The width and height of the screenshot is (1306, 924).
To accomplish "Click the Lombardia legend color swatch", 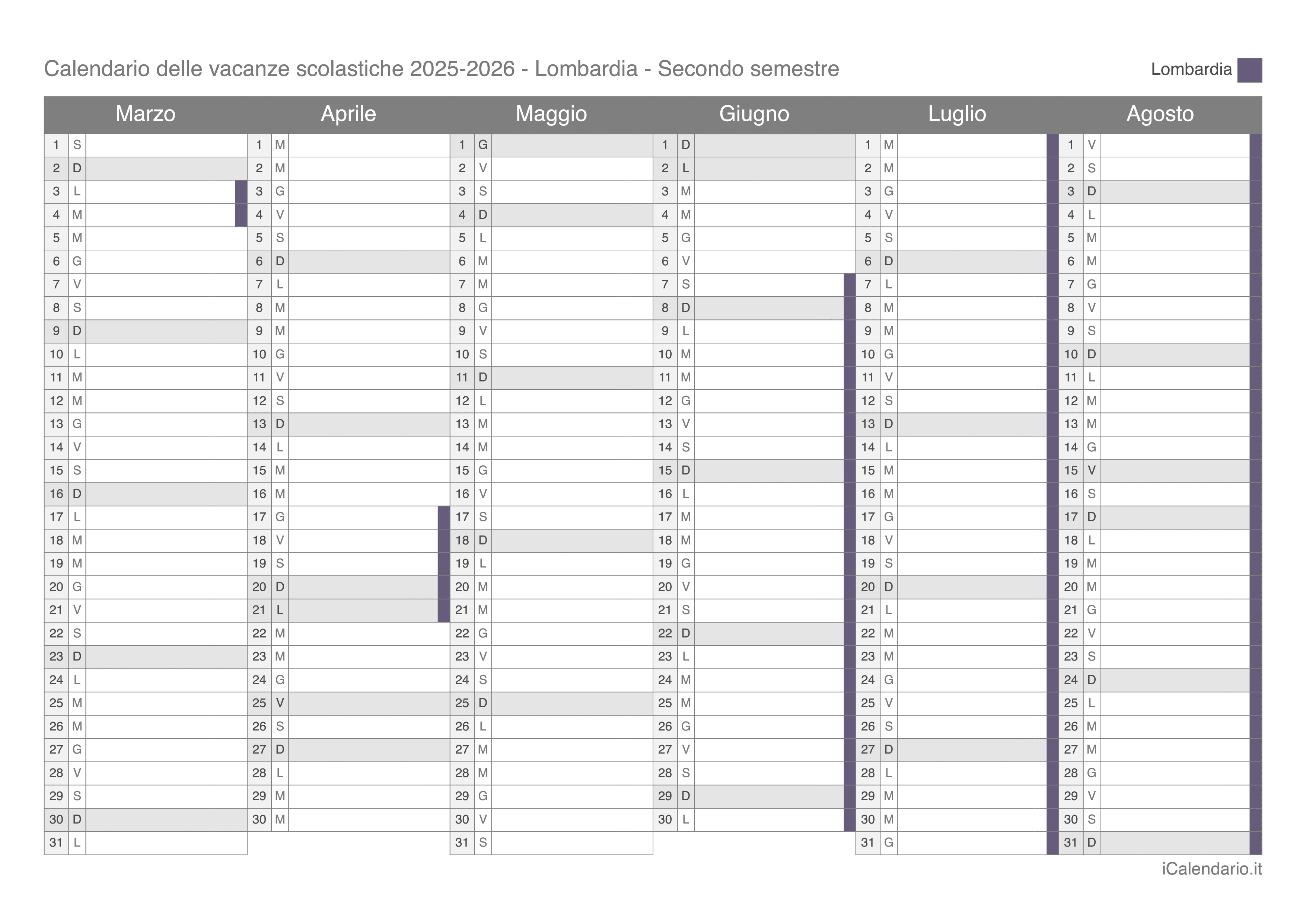I will (x=1249, y=70).
